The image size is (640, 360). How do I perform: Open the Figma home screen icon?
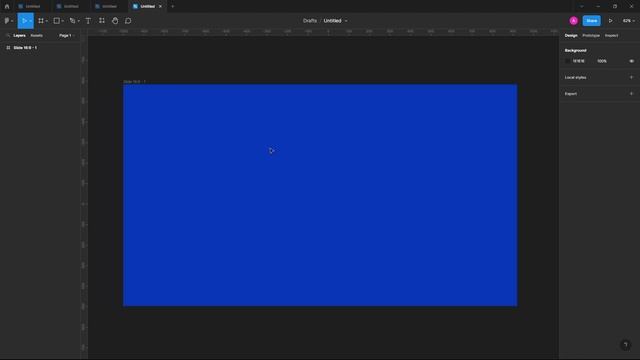click(x=7, y=7)
